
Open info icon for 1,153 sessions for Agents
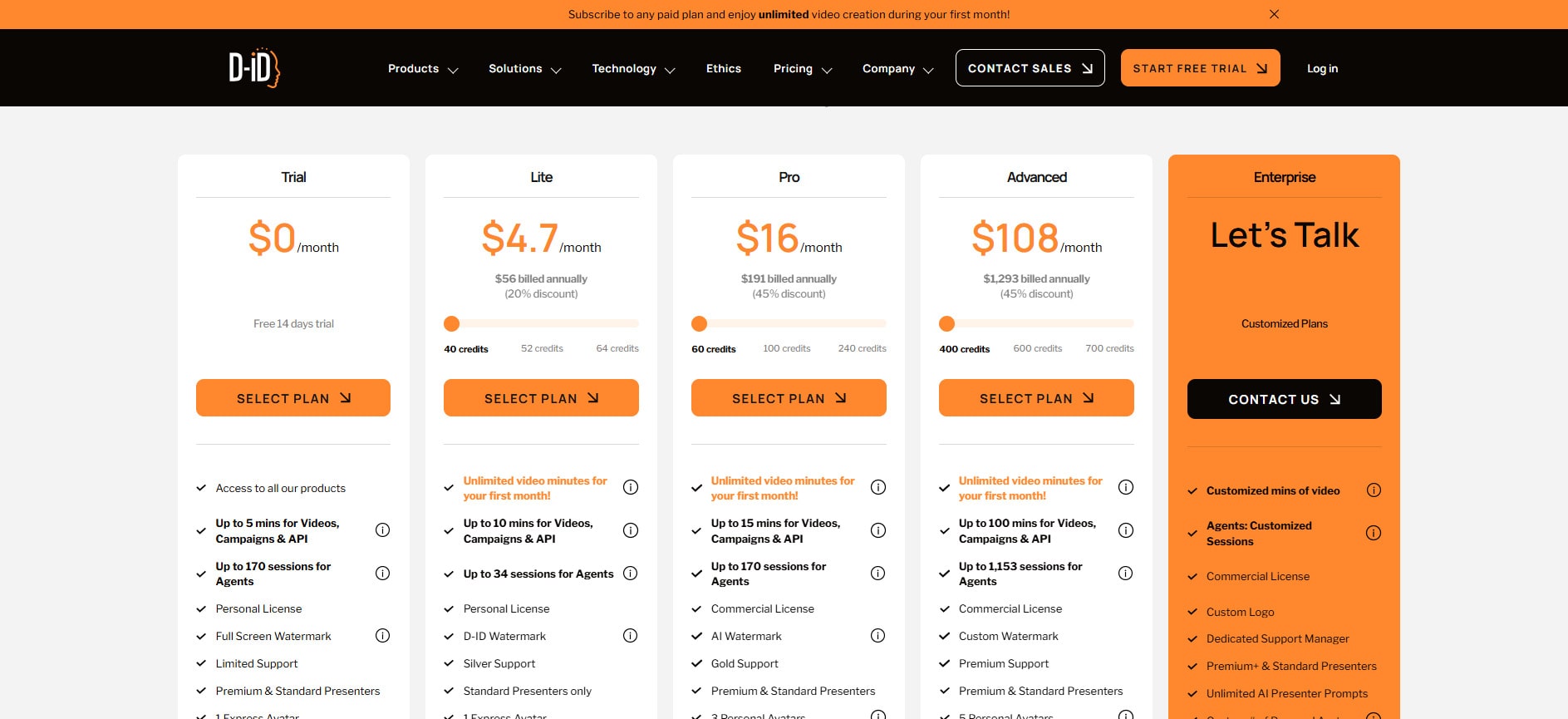1126,573
